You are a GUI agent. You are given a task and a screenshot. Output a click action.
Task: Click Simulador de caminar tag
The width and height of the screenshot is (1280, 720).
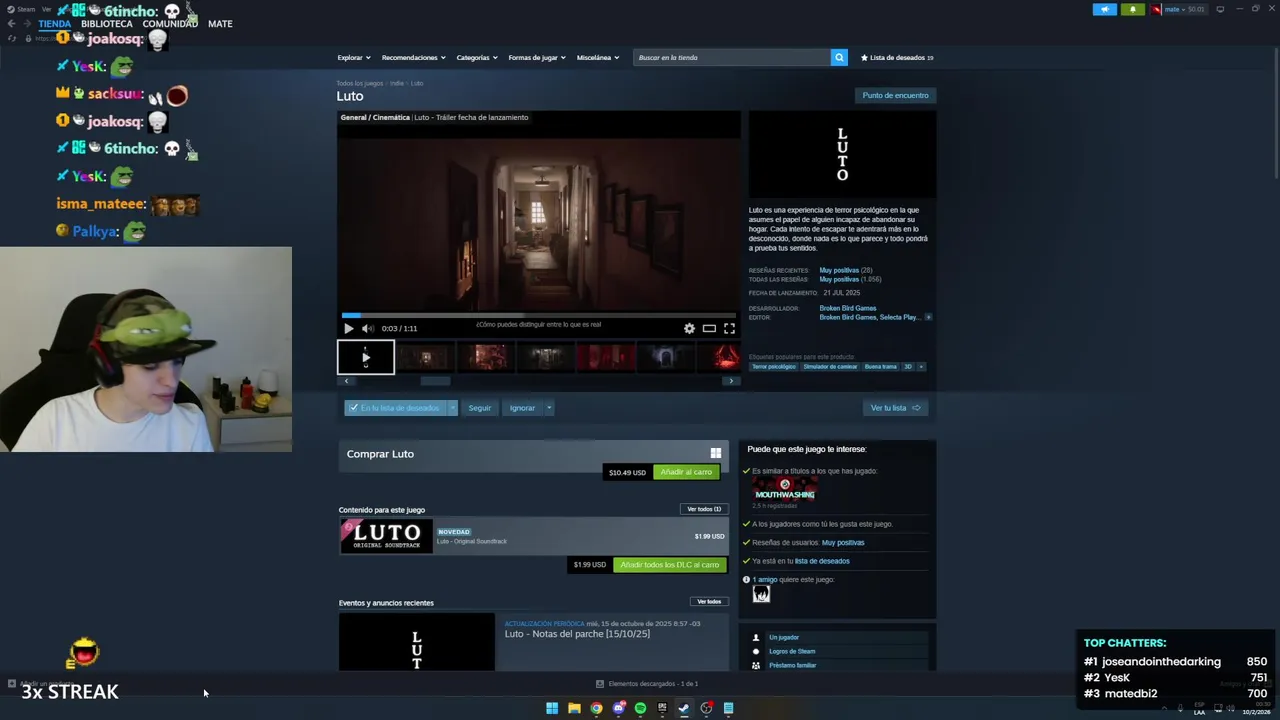(830, 367)
